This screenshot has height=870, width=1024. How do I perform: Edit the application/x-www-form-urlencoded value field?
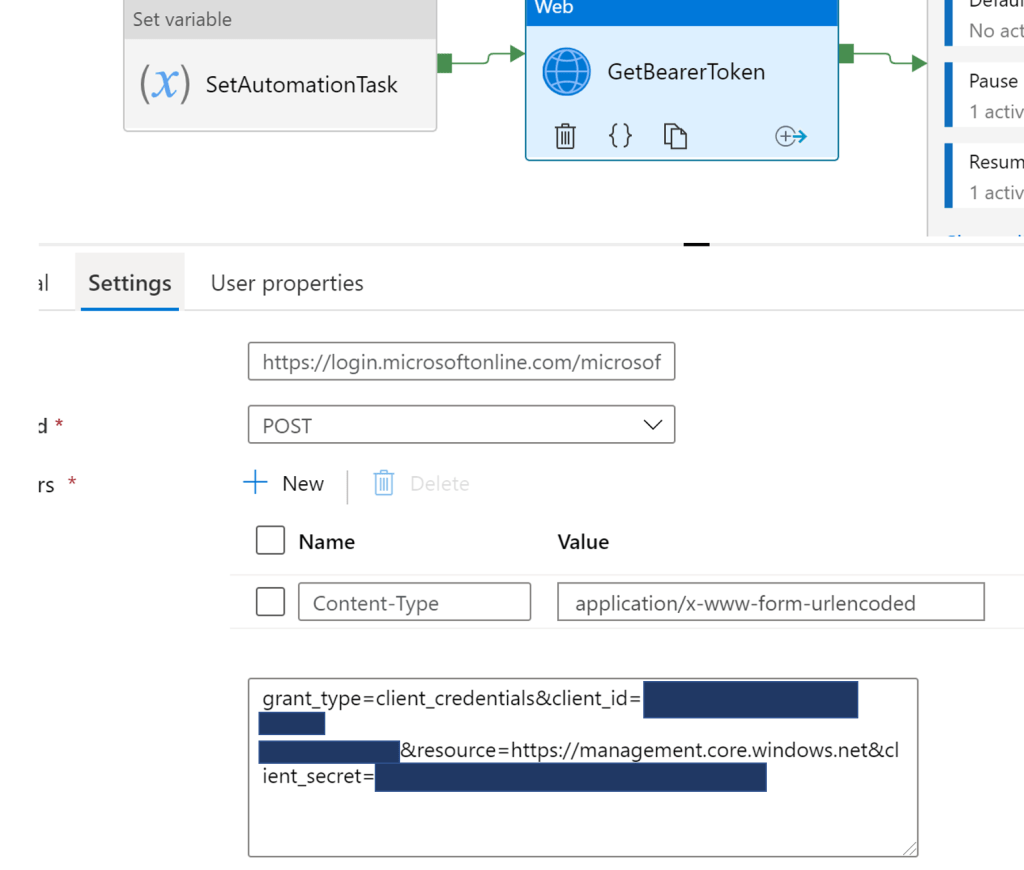tap(770, 603)
